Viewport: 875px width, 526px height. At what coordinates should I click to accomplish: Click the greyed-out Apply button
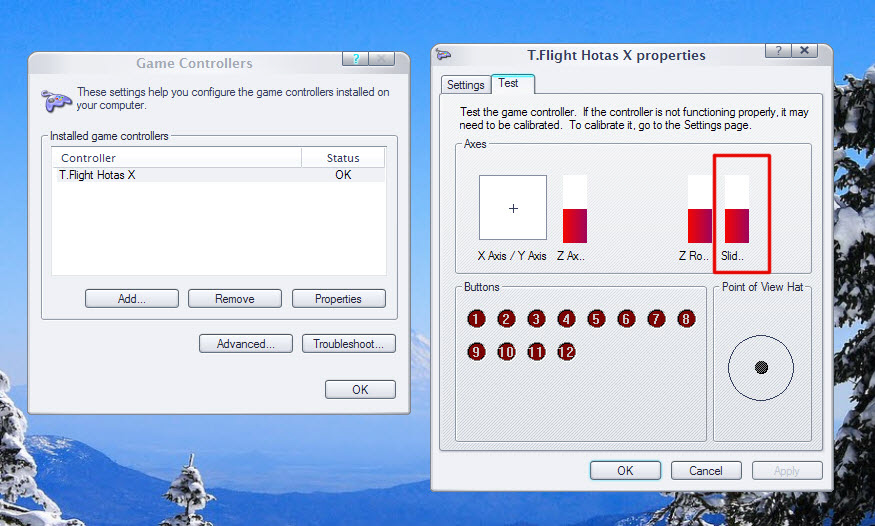787,470
